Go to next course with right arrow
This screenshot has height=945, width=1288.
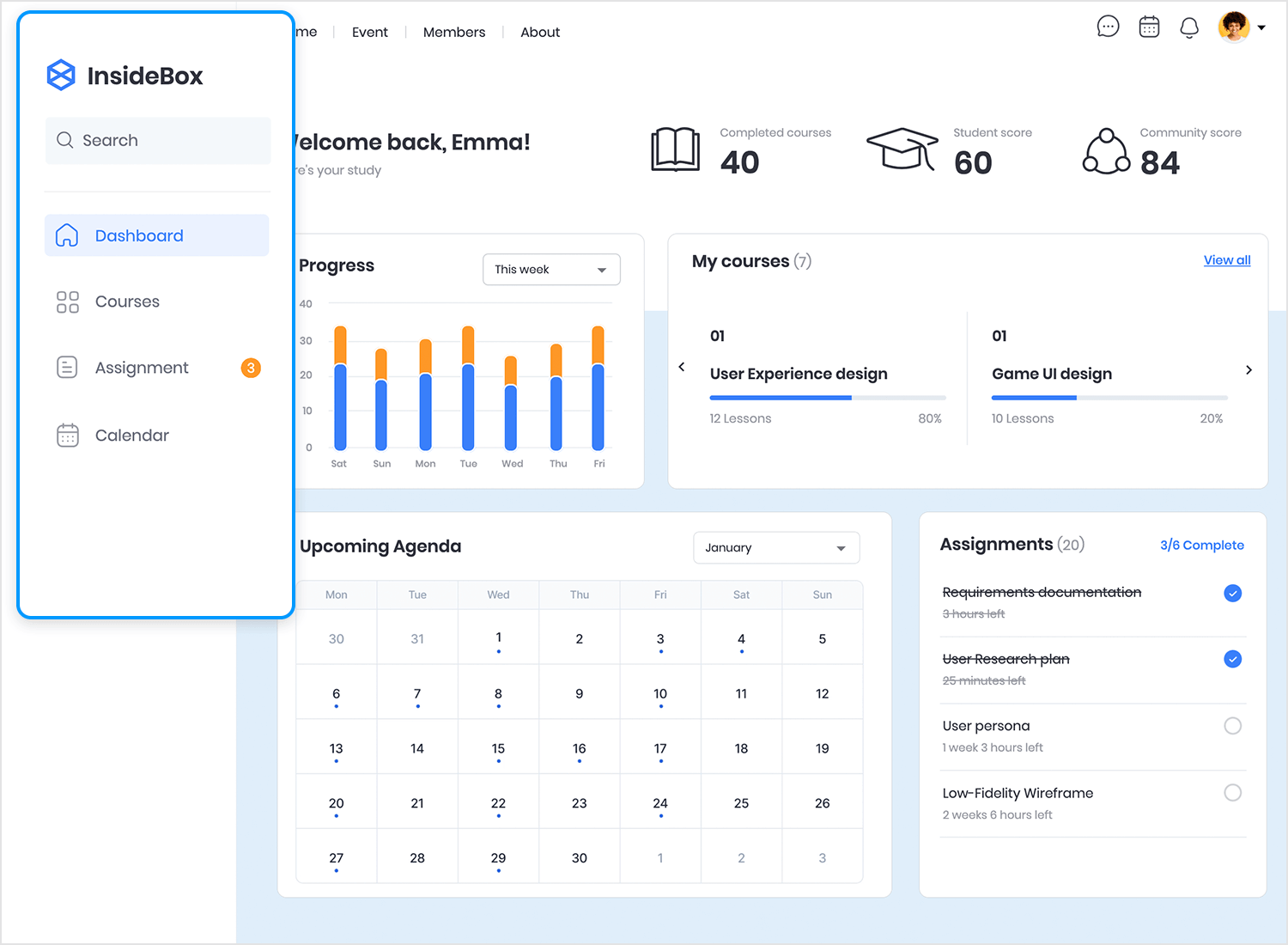pyautogui.click(x=1249, y=369)
